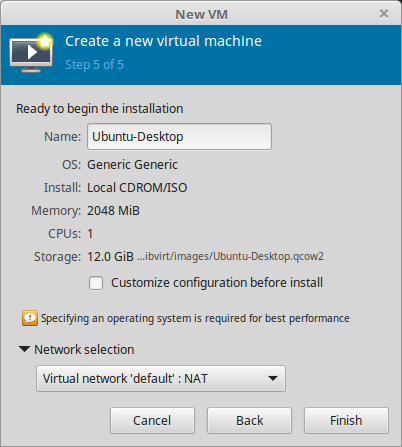Screen dimensions: 402x447
Task: Click the OS value Generic Generic
Action: [132, 165]
